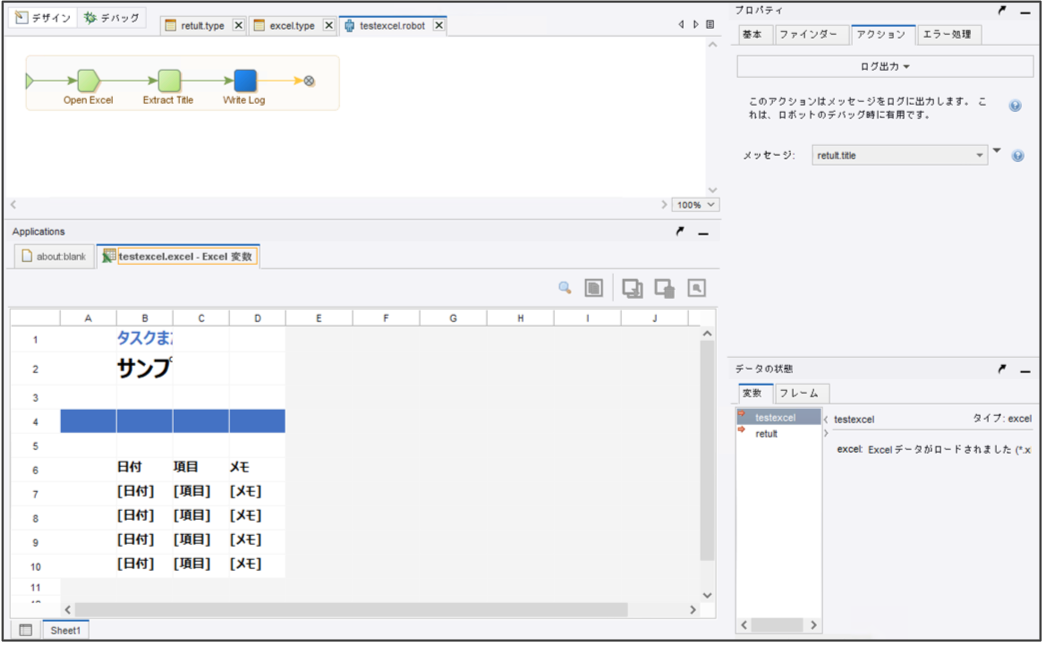This screenshot has width=1045, height=650.
Task: Click the window-with-hand toolbar icon
Action: [664, 288]
